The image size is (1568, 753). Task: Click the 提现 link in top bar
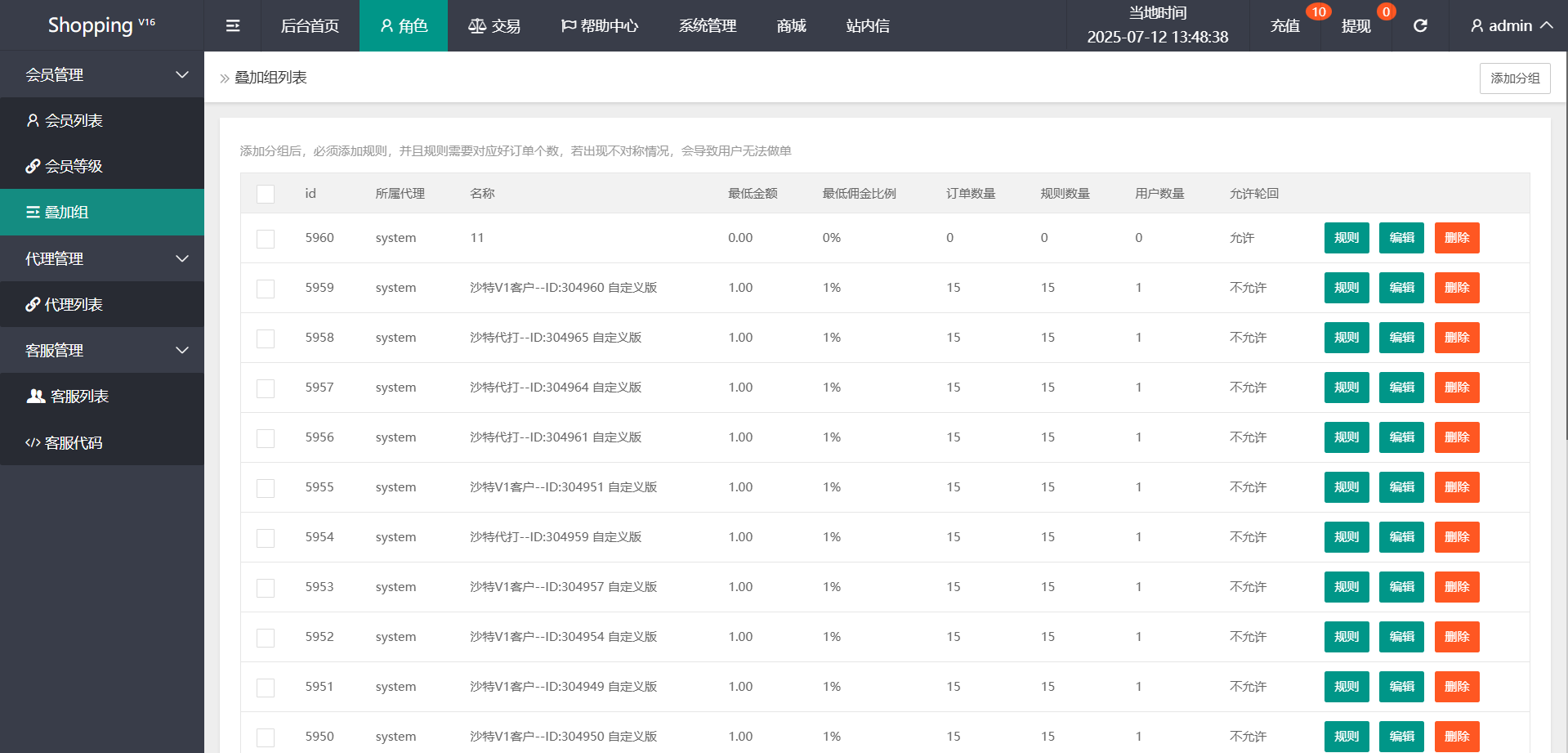pos(1356,26)
